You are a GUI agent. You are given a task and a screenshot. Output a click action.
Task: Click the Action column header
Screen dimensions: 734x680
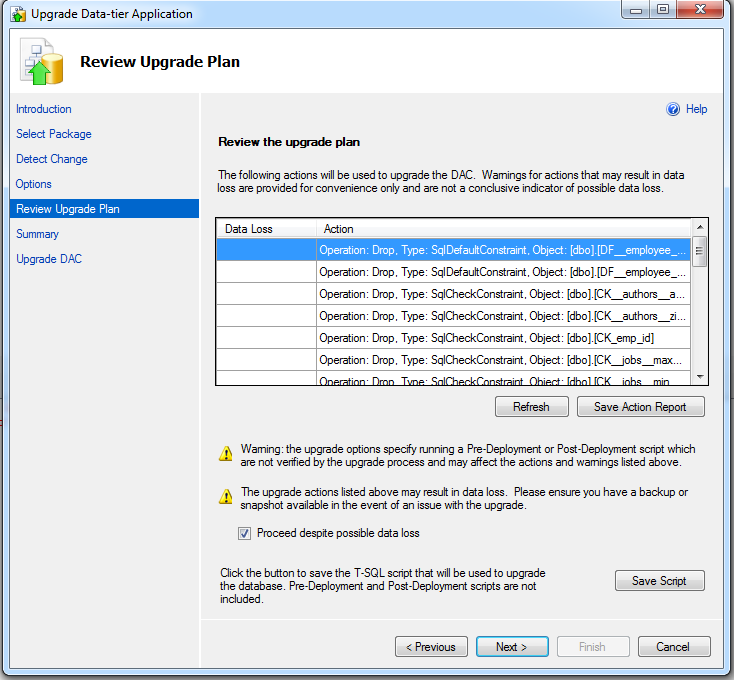tap(504, 229)
